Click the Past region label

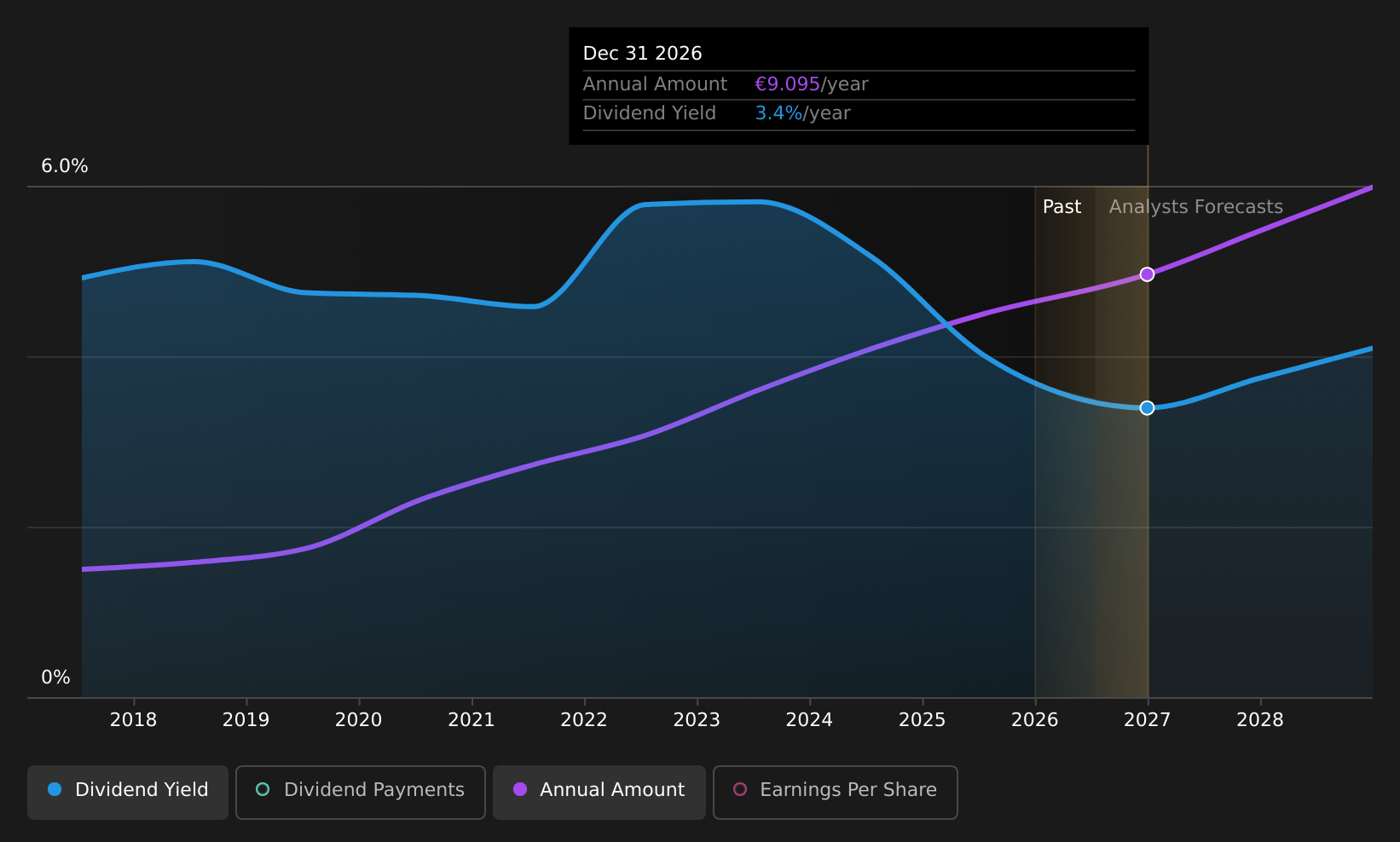(x=1062, y=207)
